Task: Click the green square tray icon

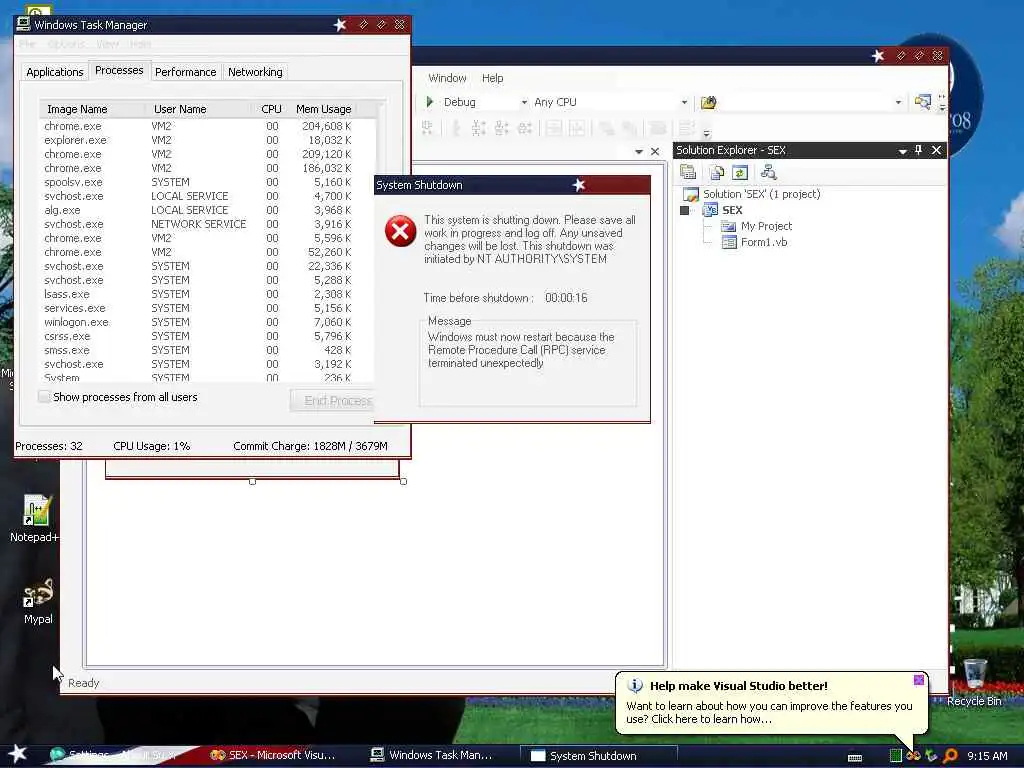Action: tap(896, 756)
